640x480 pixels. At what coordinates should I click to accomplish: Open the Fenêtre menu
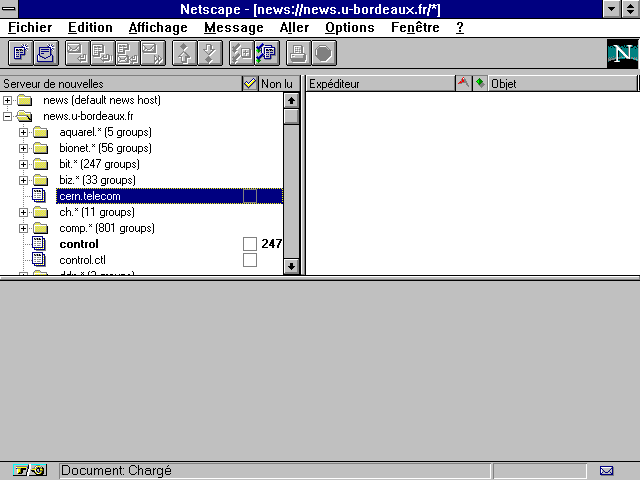click(x=415, y=27)
